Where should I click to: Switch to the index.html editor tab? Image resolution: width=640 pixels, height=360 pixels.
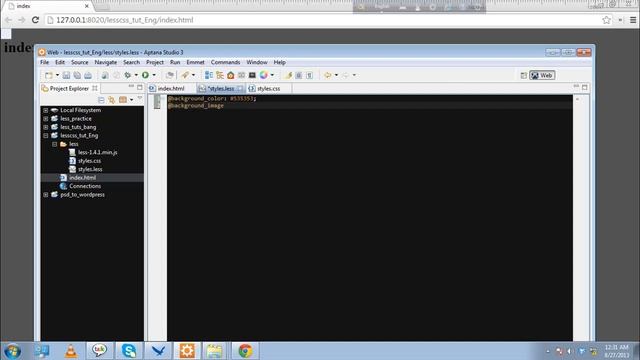point(171,89)
